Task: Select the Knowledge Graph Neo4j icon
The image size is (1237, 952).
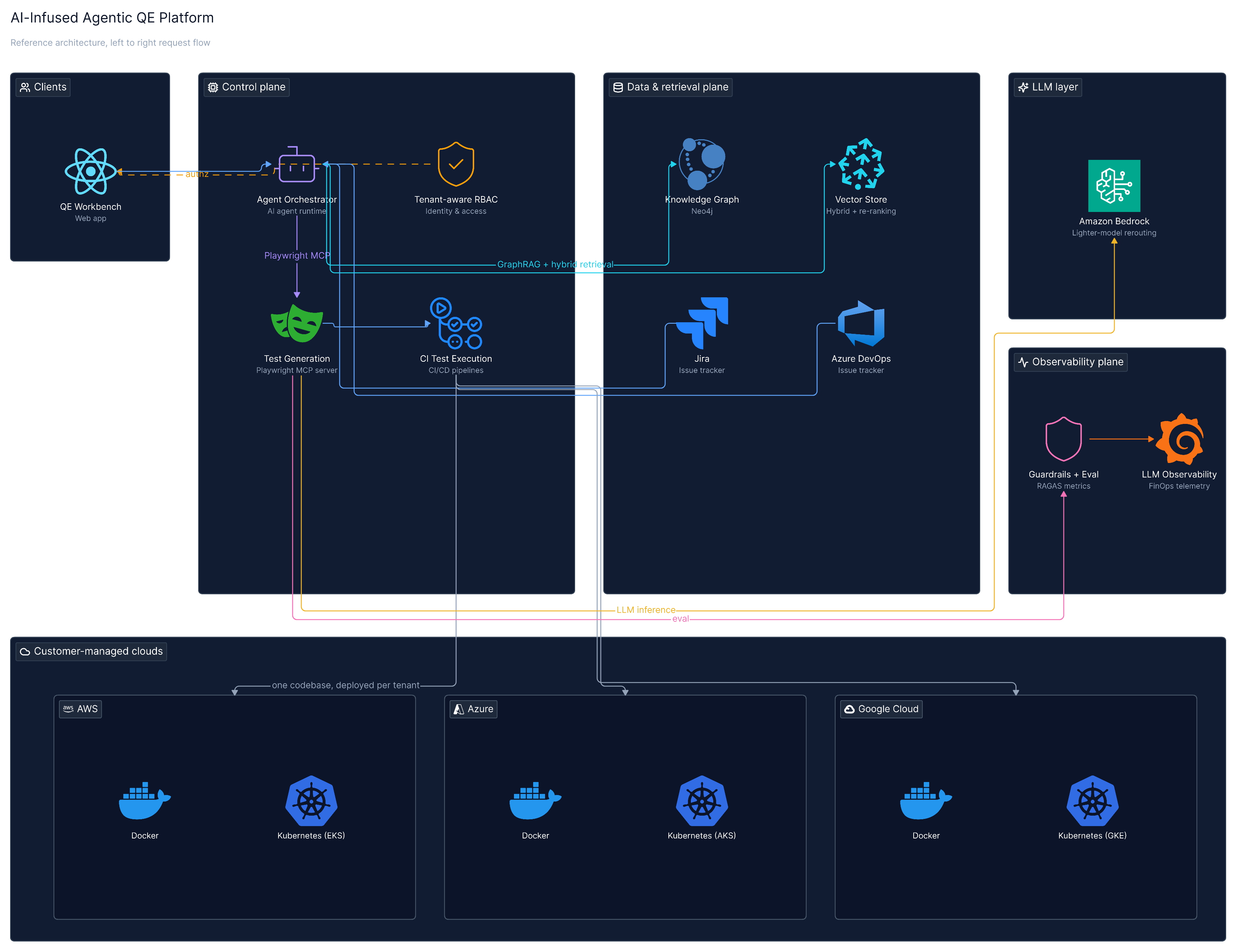Action: (702, 164)
